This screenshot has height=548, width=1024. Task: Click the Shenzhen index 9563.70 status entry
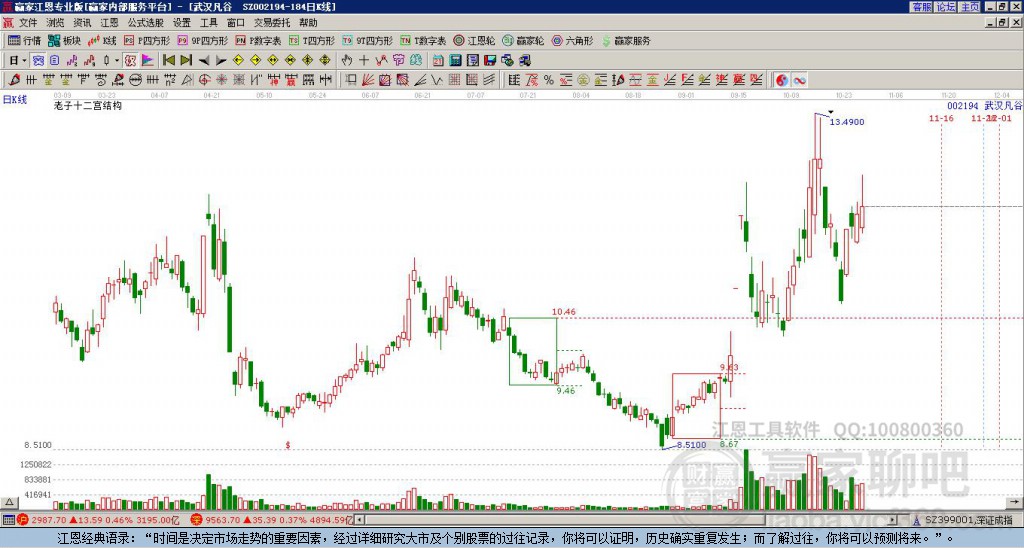pyautogui.click(x=271, y=520)
